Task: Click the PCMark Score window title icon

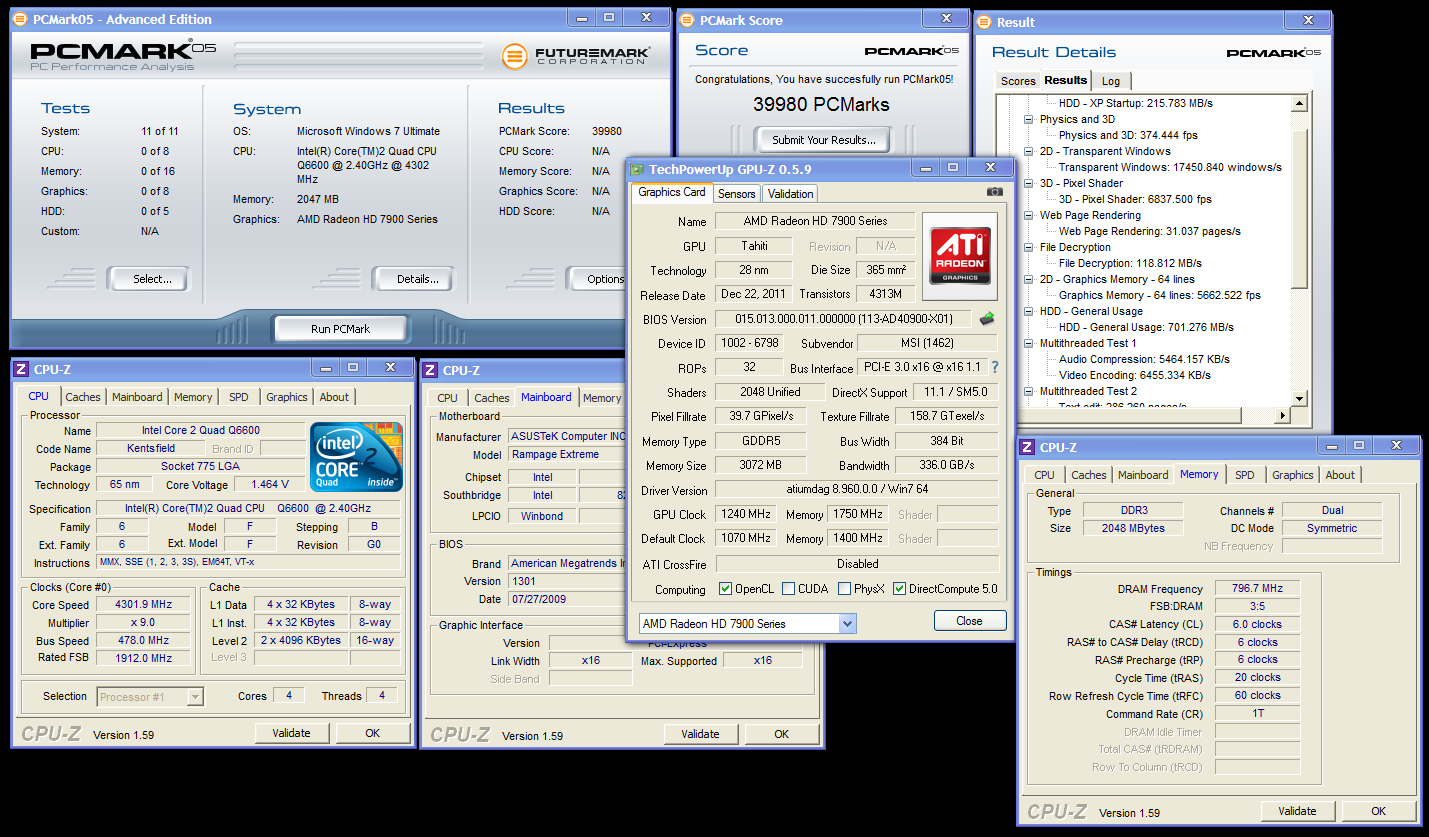Action: tap(687, 20)
